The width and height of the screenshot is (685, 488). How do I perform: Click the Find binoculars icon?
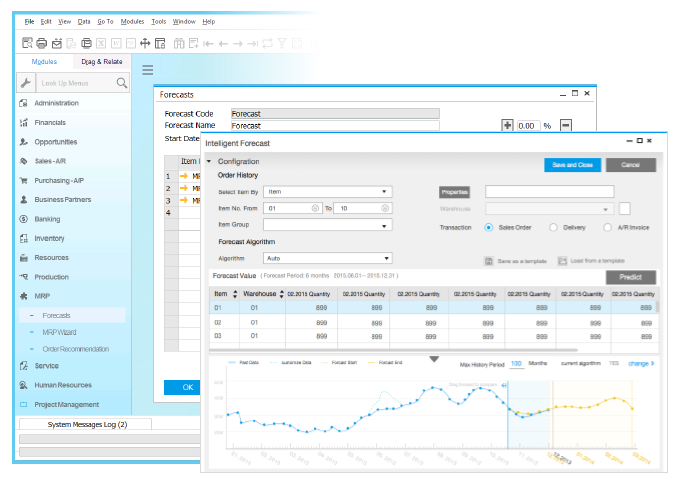click(179, 43)
